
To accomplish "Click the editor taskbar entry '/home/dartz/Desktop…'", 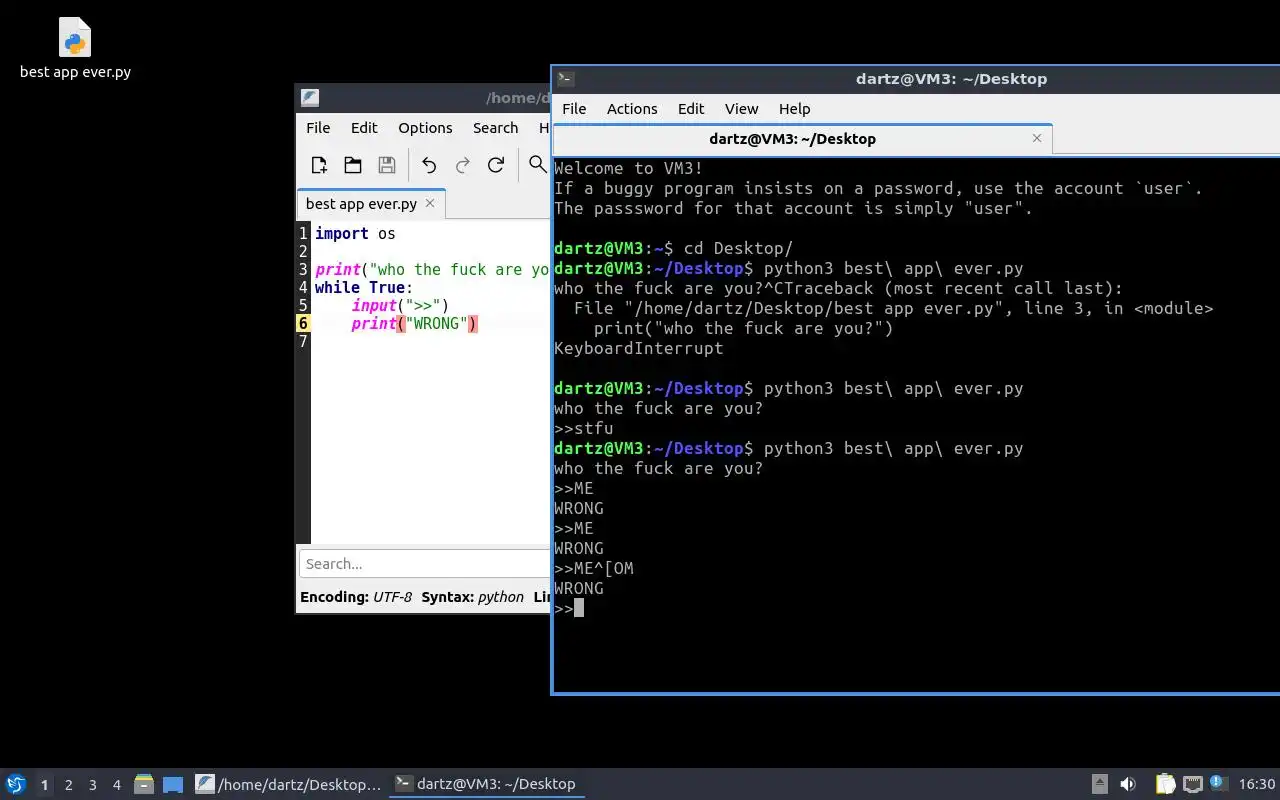I will 288,784.
